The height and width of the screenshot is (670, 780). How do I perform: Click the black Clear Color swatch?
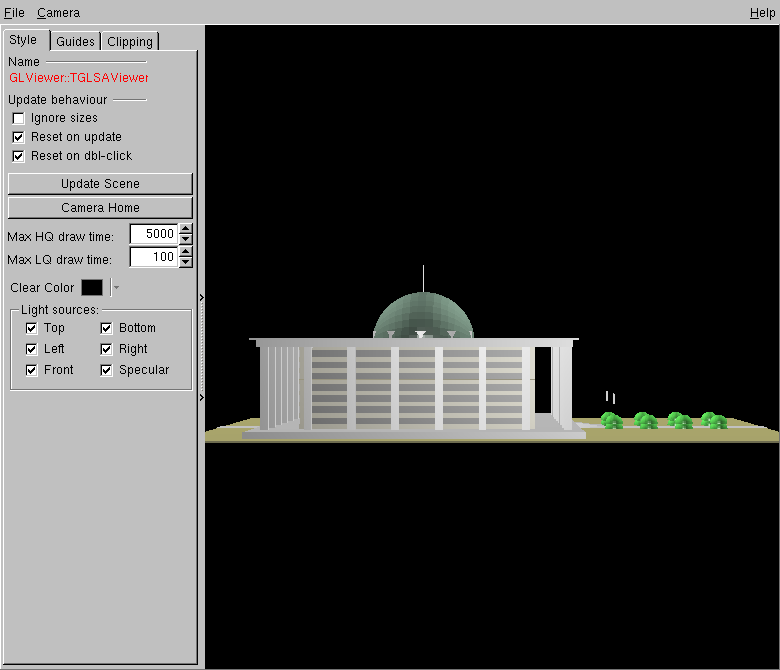(x=92, y=288)
